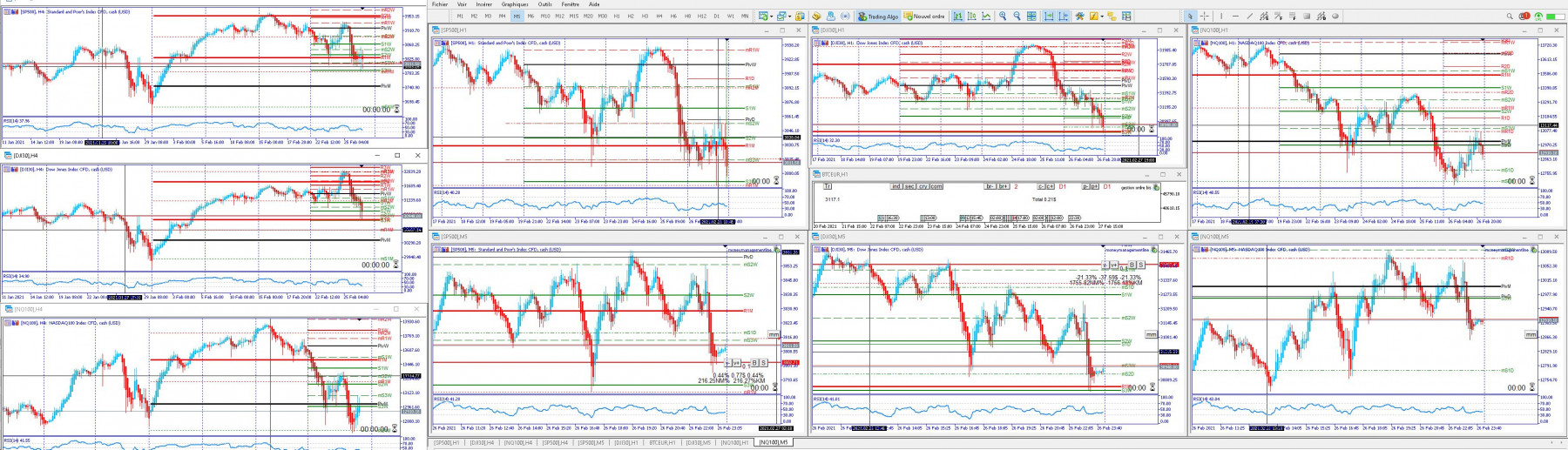1568x450 pixels.
Task: Expand the templates dropdown arrow
Action: [x=1102, y=16]
